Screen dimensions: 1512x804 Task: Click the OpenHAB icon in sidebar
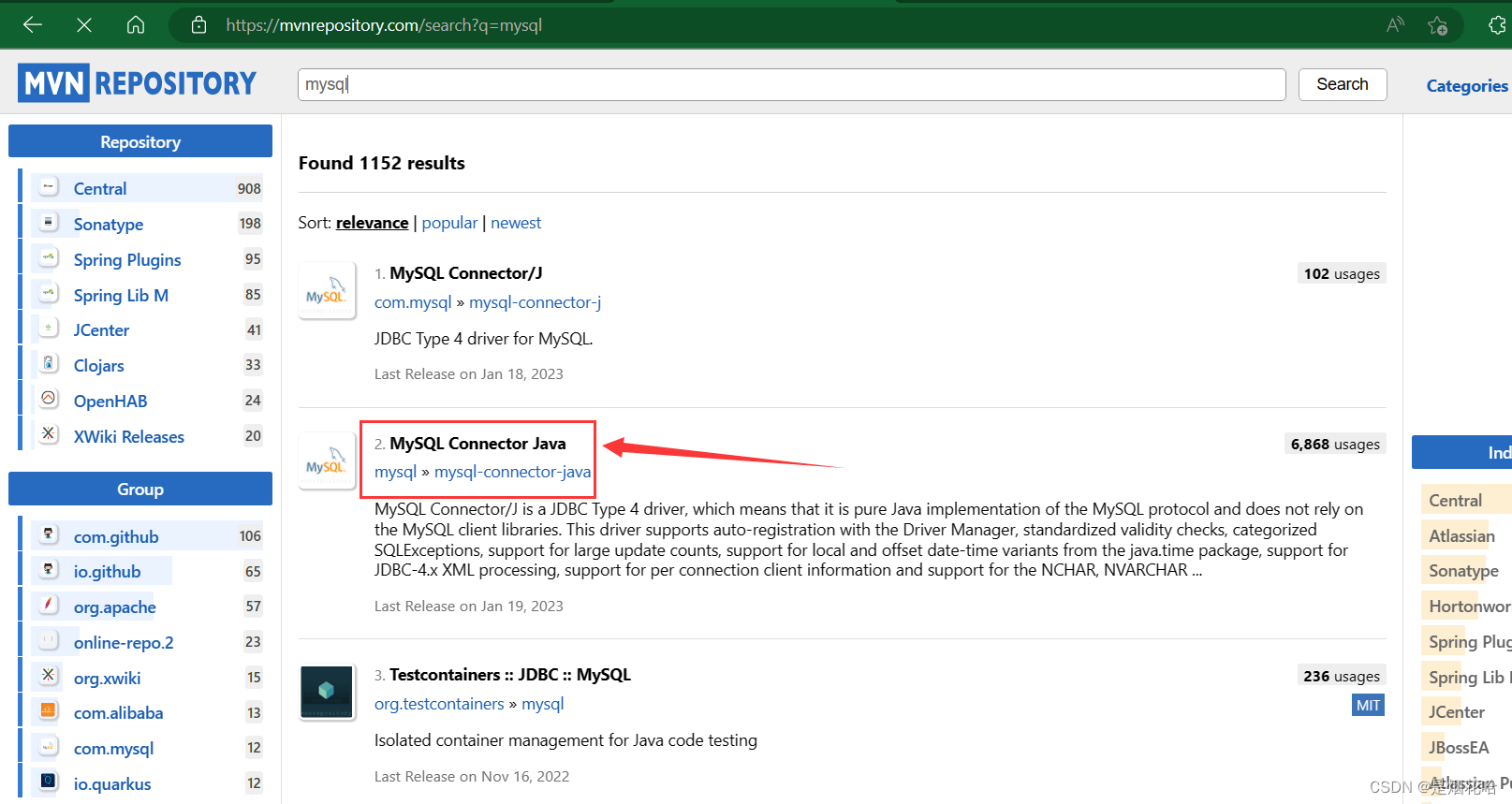[x=49, y=400]
